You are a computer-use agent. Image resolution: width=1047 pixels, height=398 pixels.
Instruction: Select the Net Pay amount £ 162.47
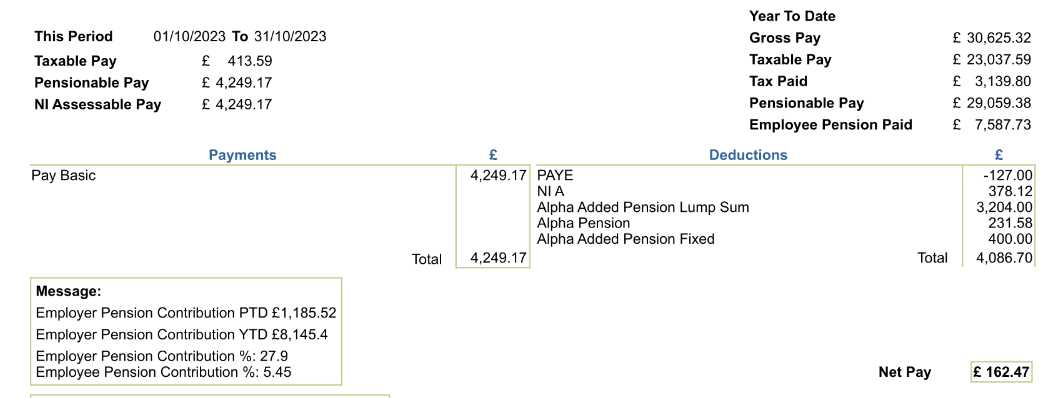(x=1001, y=372)
